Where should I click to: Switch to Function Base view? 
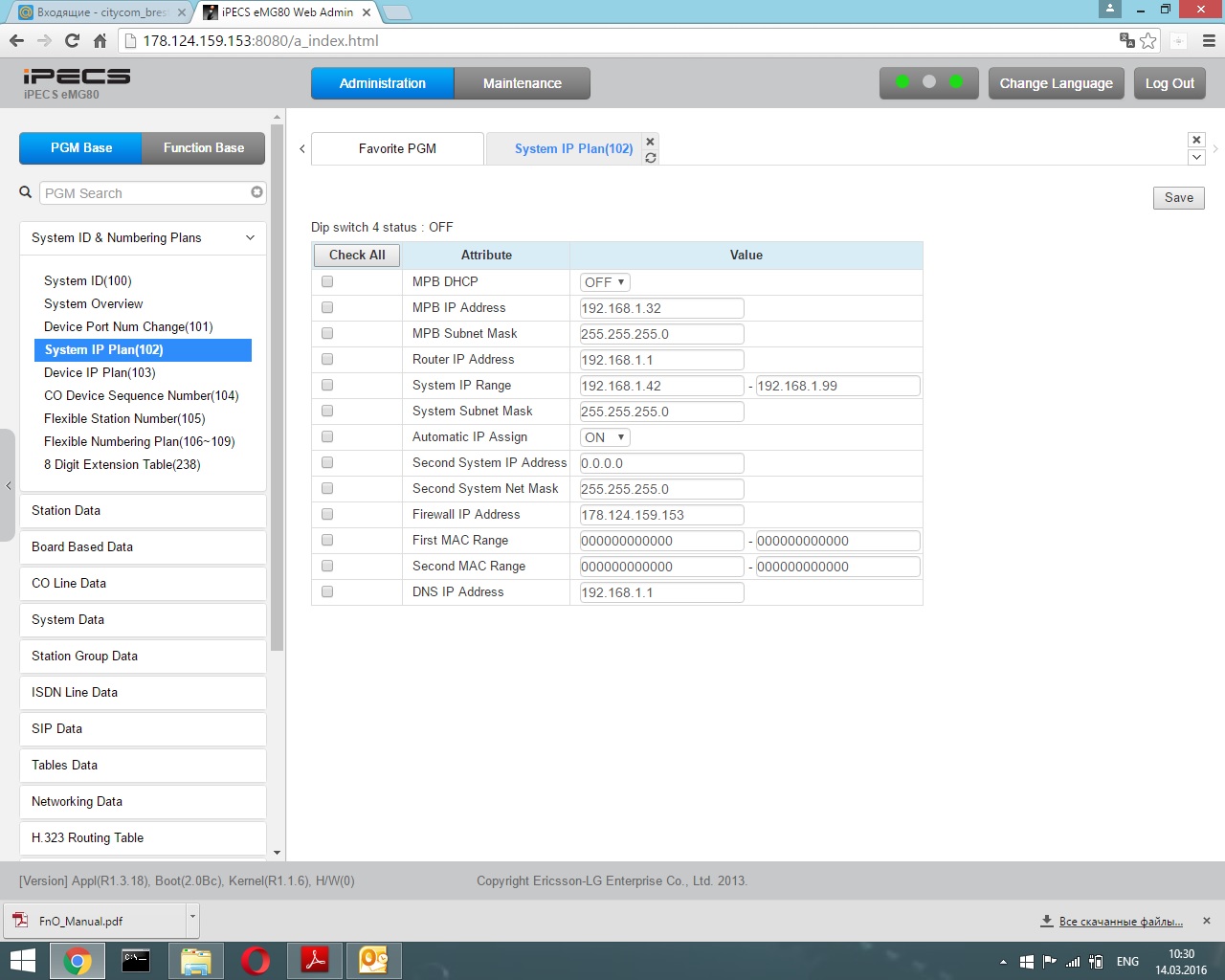pos(203,148)
